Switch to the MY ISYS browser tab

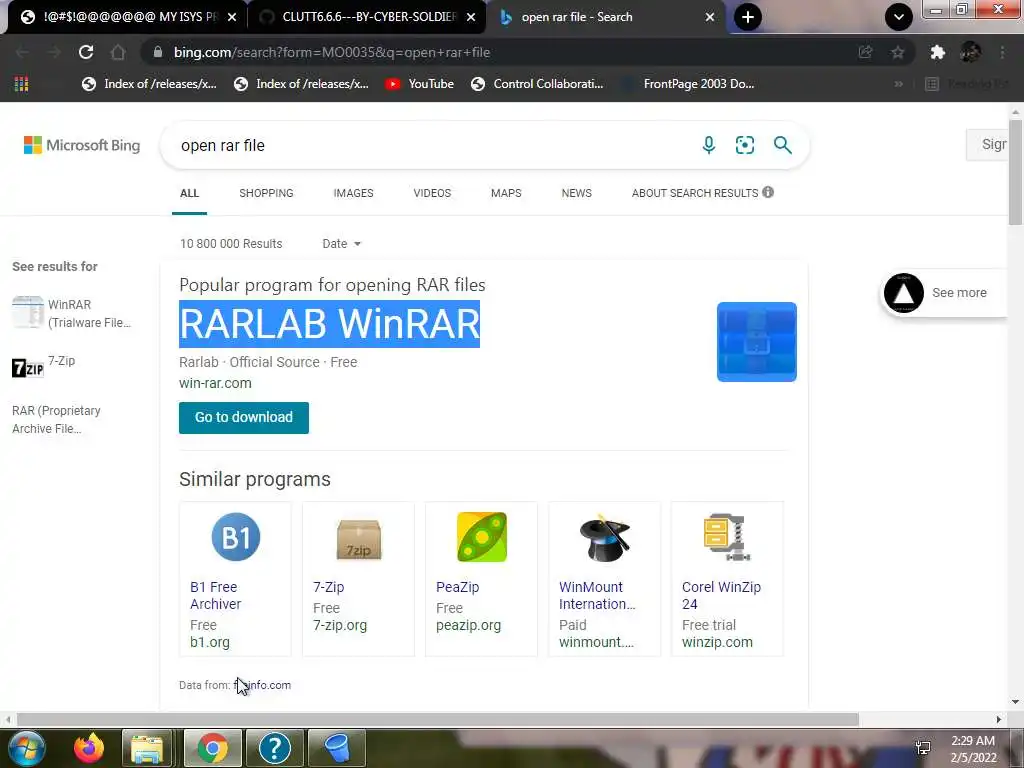pyautogui.click(x=128, y=17)
